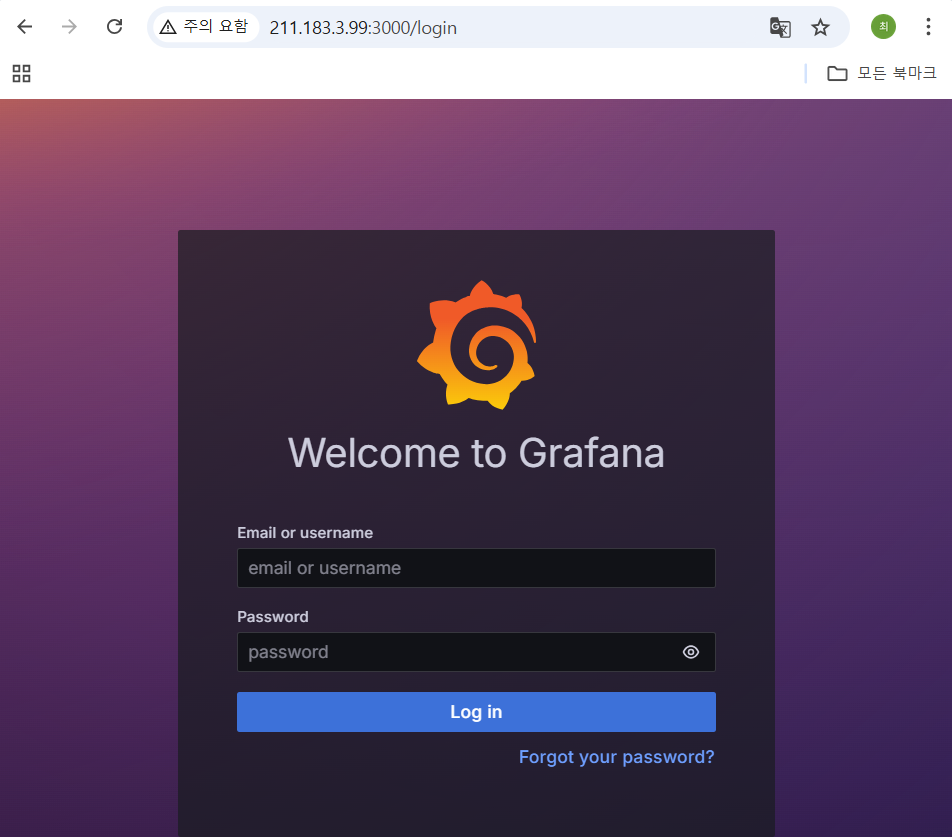Go back with the browser back arrow
Viewport: 952px width, 837px height.
[x=24, y=27]
